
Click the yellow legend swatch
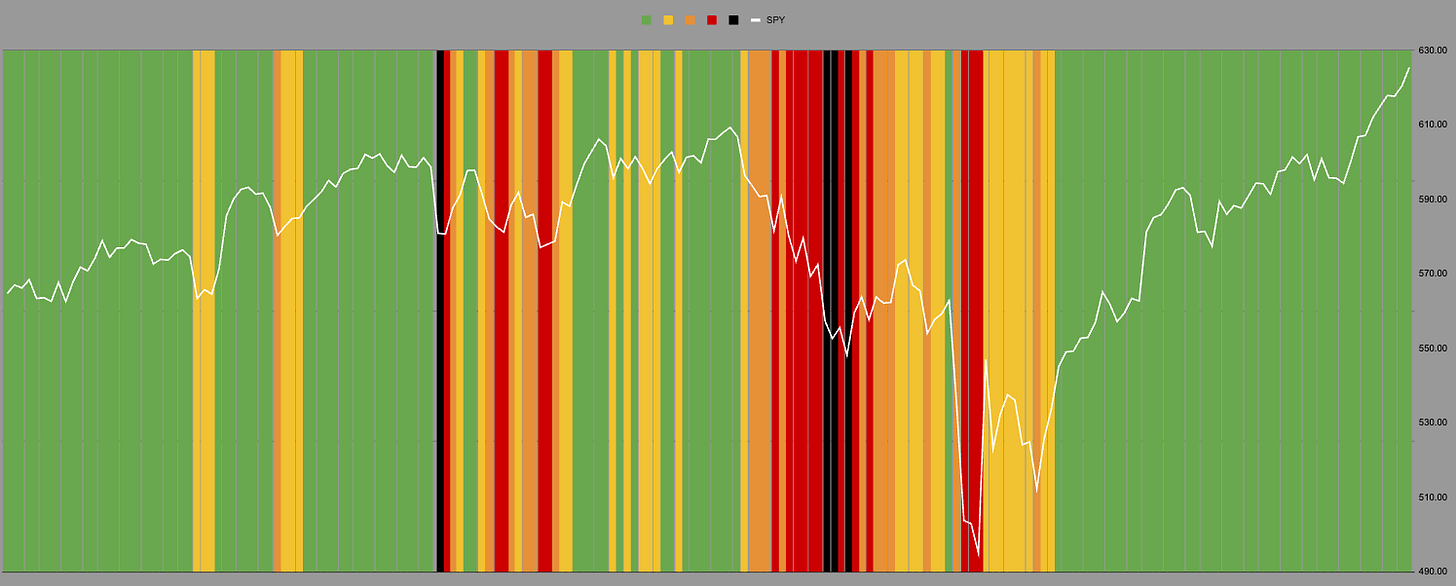(668, 20)
